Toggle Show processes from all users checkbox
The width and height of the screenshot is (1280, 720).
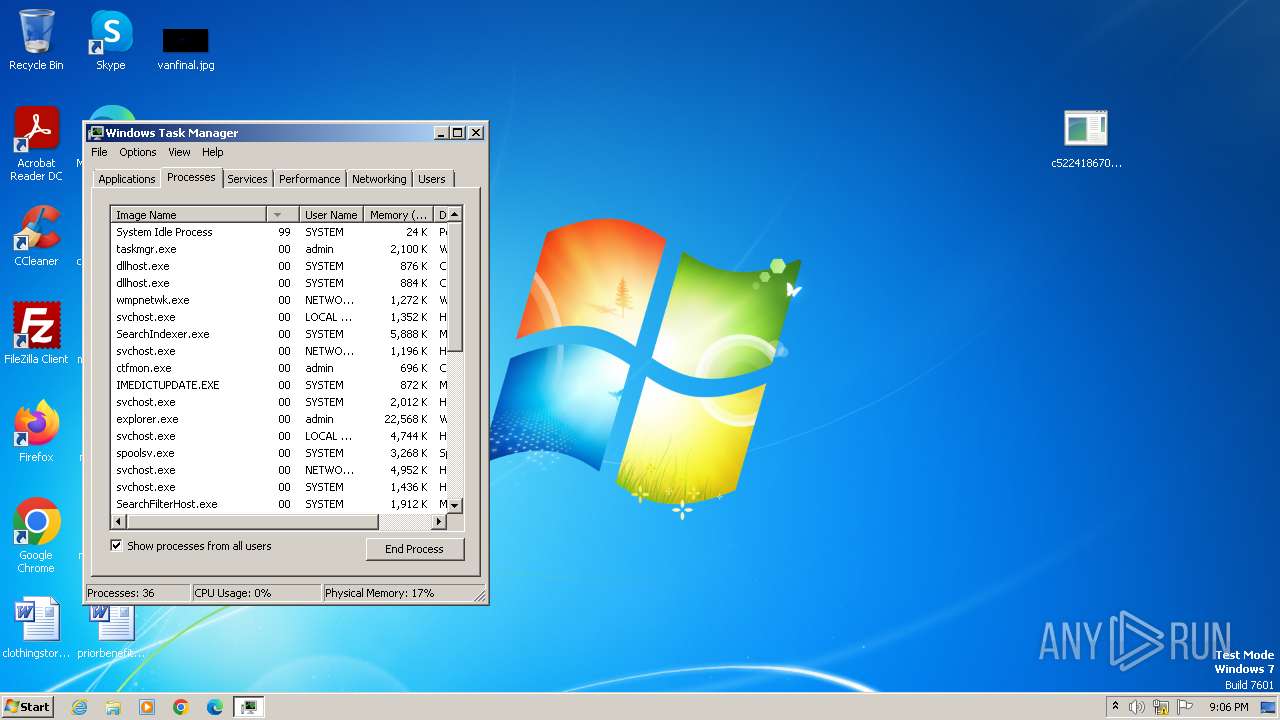pos(116,546)
